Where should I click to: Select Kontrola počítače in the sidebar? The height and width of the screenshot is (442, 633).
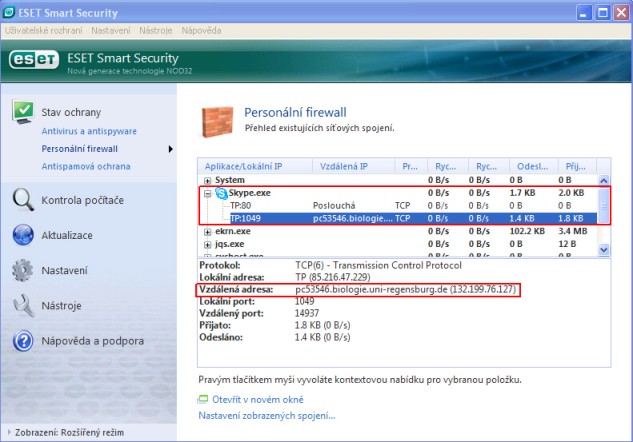[82, 200]
